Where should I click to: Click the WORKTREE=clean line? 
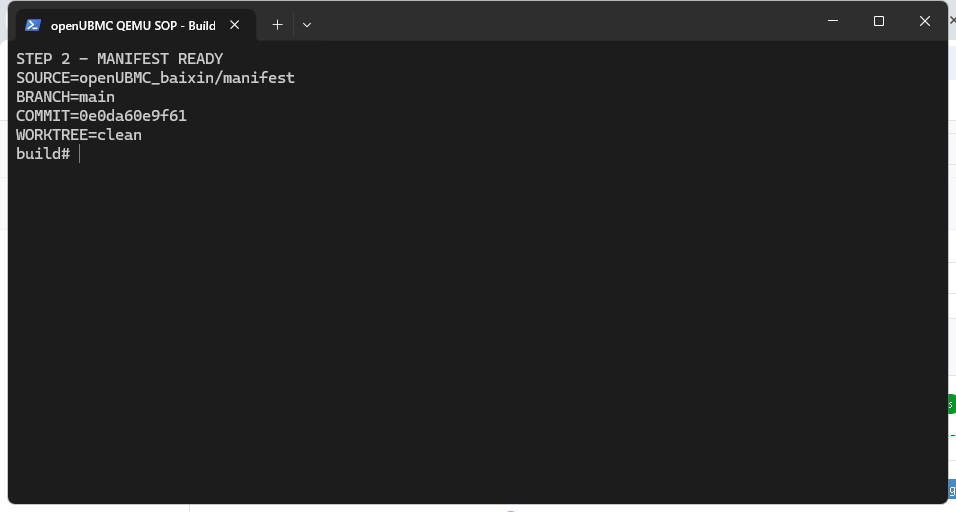pos(79,135)
